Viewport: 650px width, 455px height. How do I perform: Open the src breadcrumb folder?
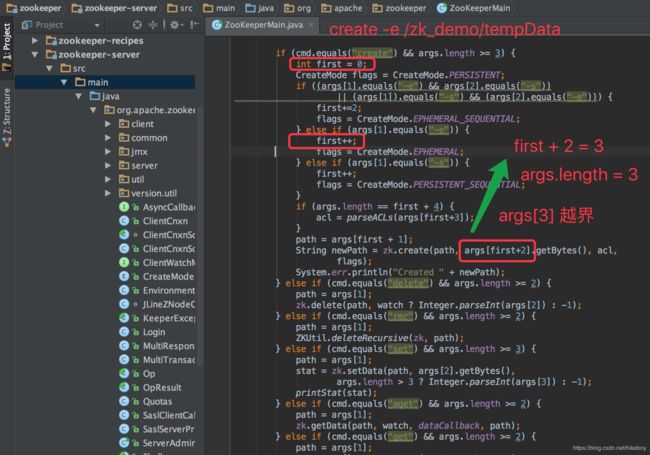click(x=179, y=8)
